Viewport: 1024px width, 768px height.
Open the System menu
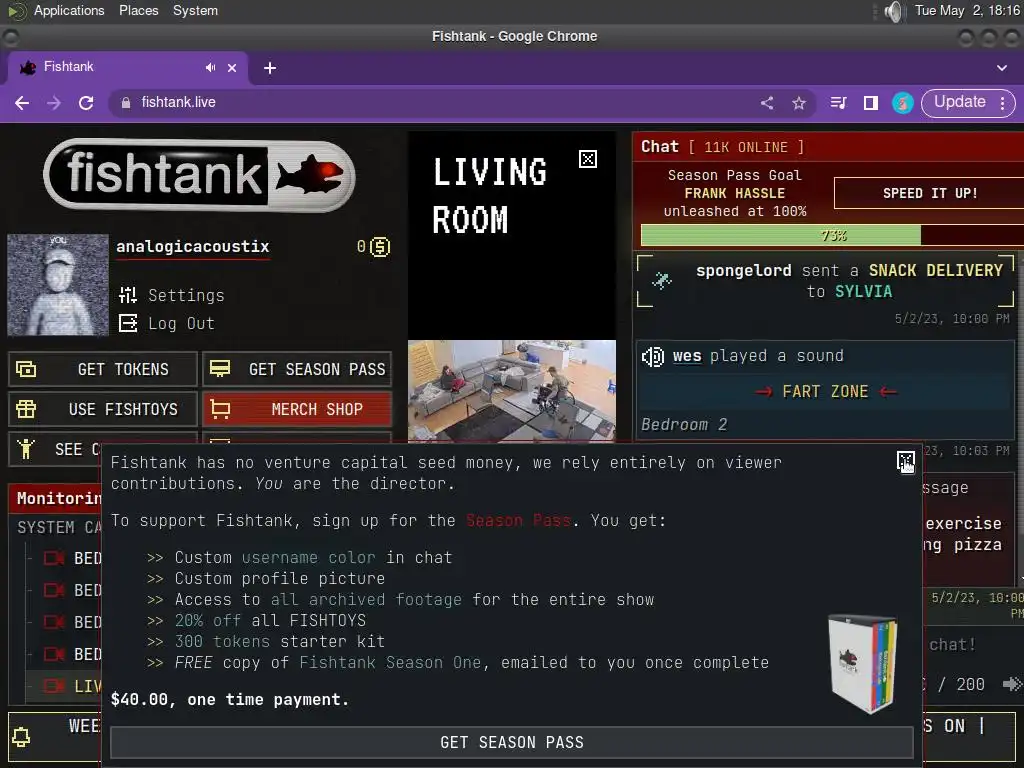coord(195,10)
